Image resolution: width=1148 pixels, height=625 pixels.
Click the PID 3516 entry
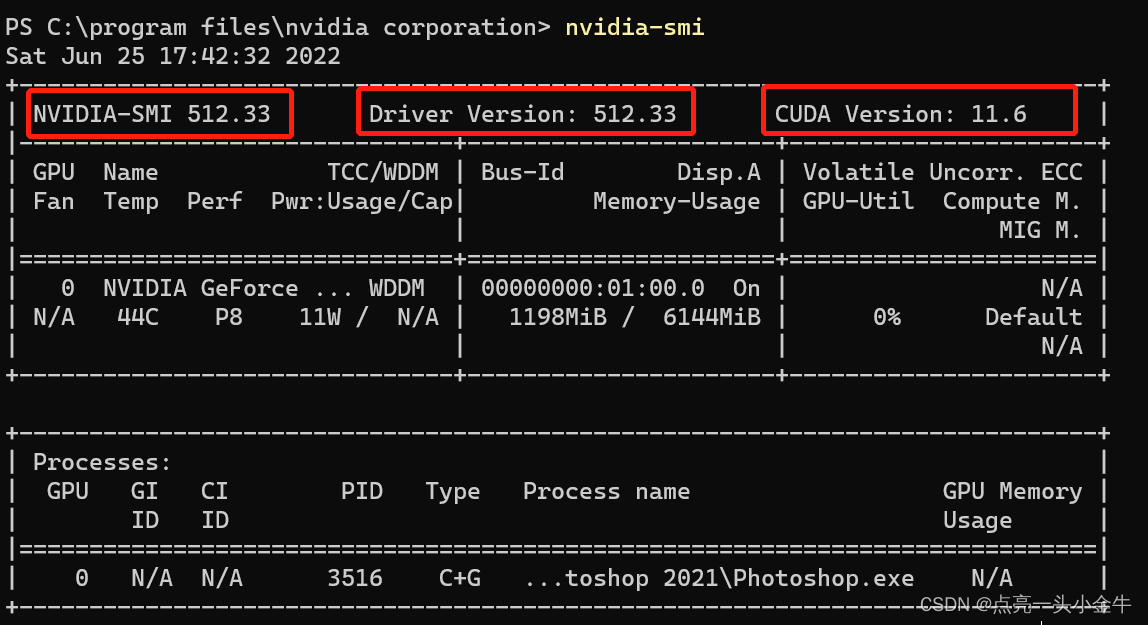355,577
